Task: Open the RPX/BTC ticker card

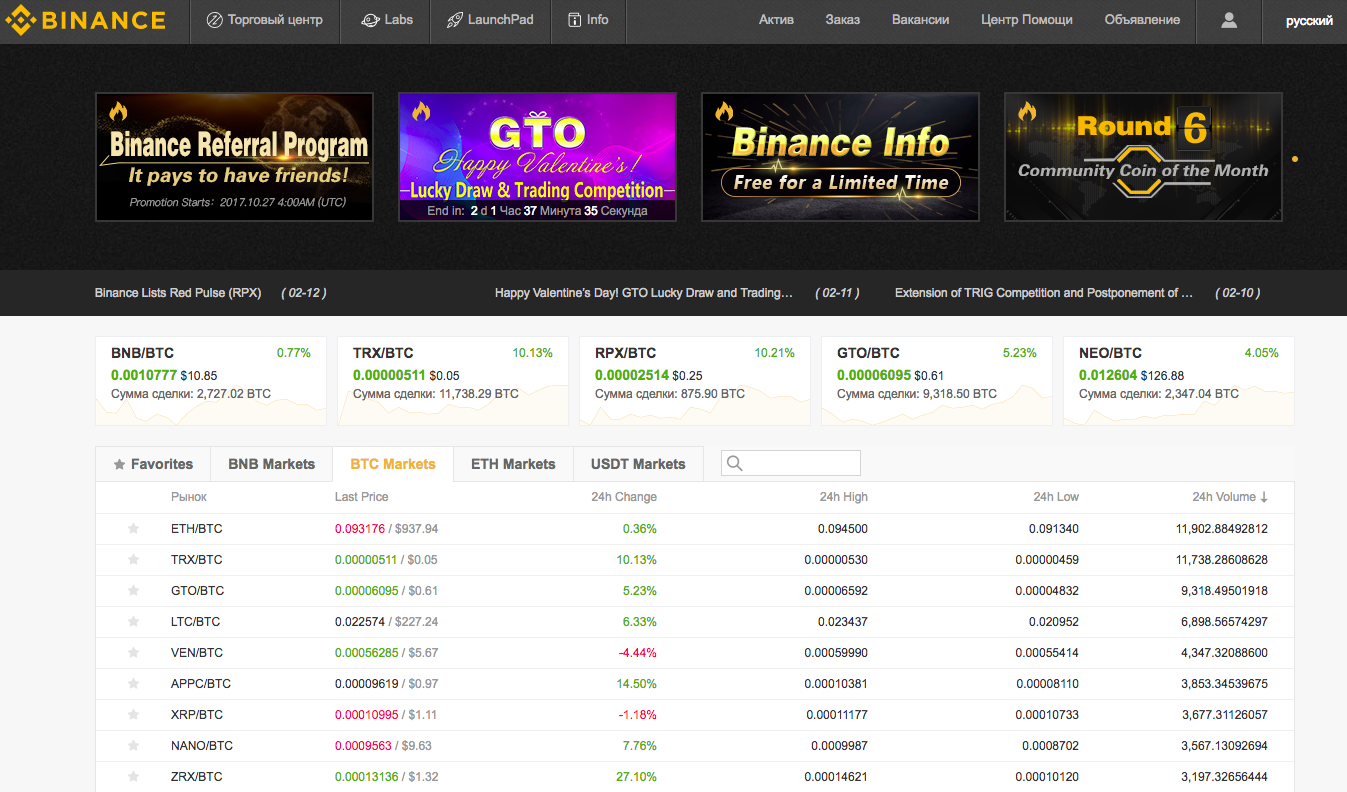Action: pyautogui.click(x=694, y=381)
